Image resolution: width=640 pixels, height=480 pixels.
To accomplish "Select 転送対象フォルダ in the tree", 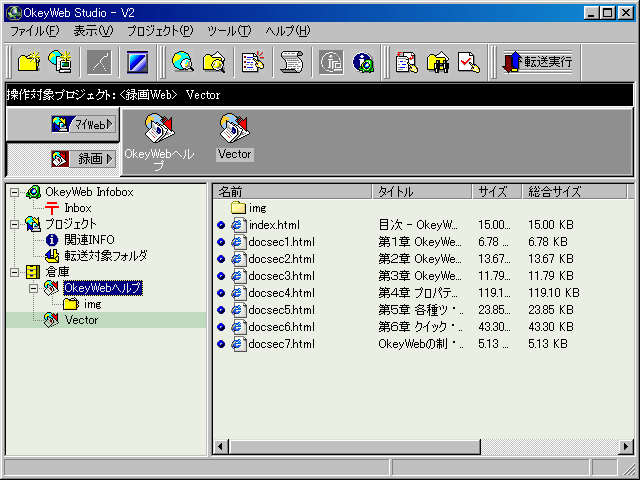I will coord(105,256).
